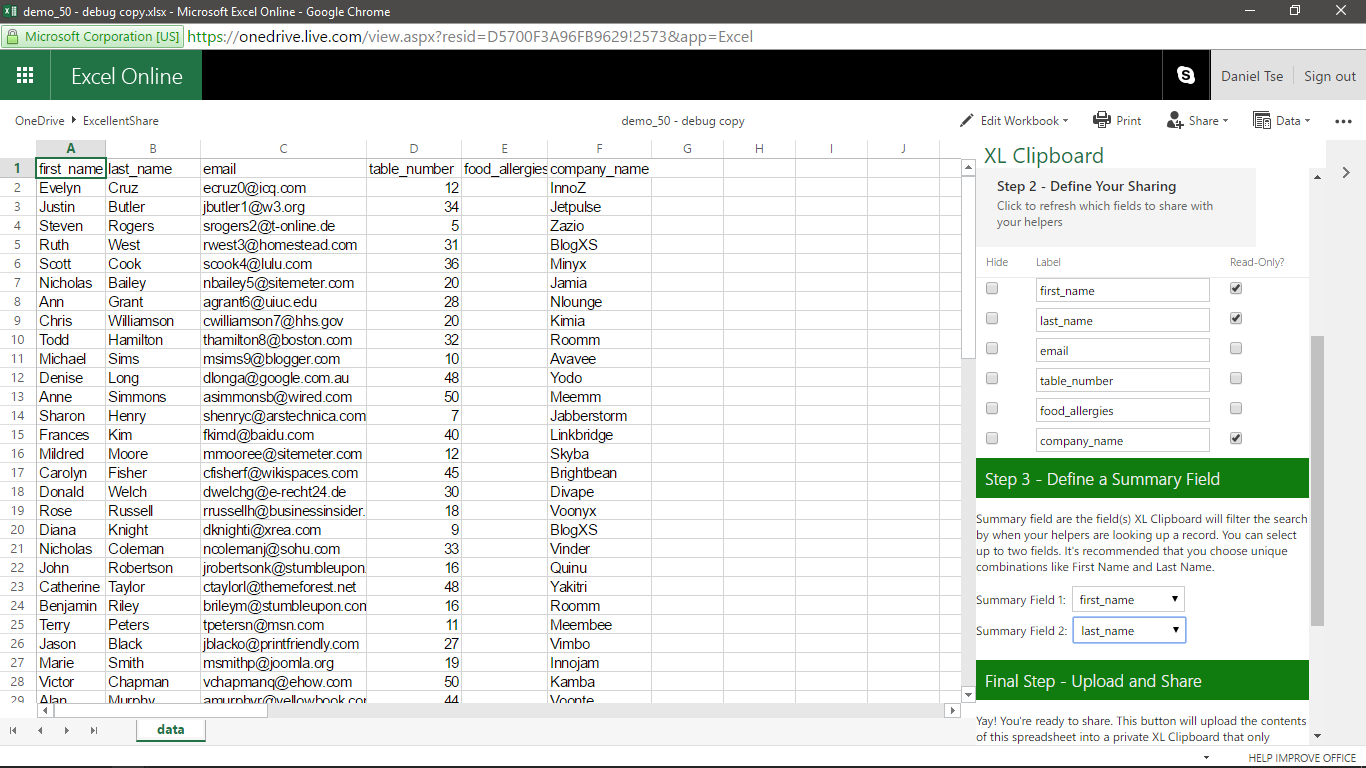Check the Hide box for first_name

(992, 288)
